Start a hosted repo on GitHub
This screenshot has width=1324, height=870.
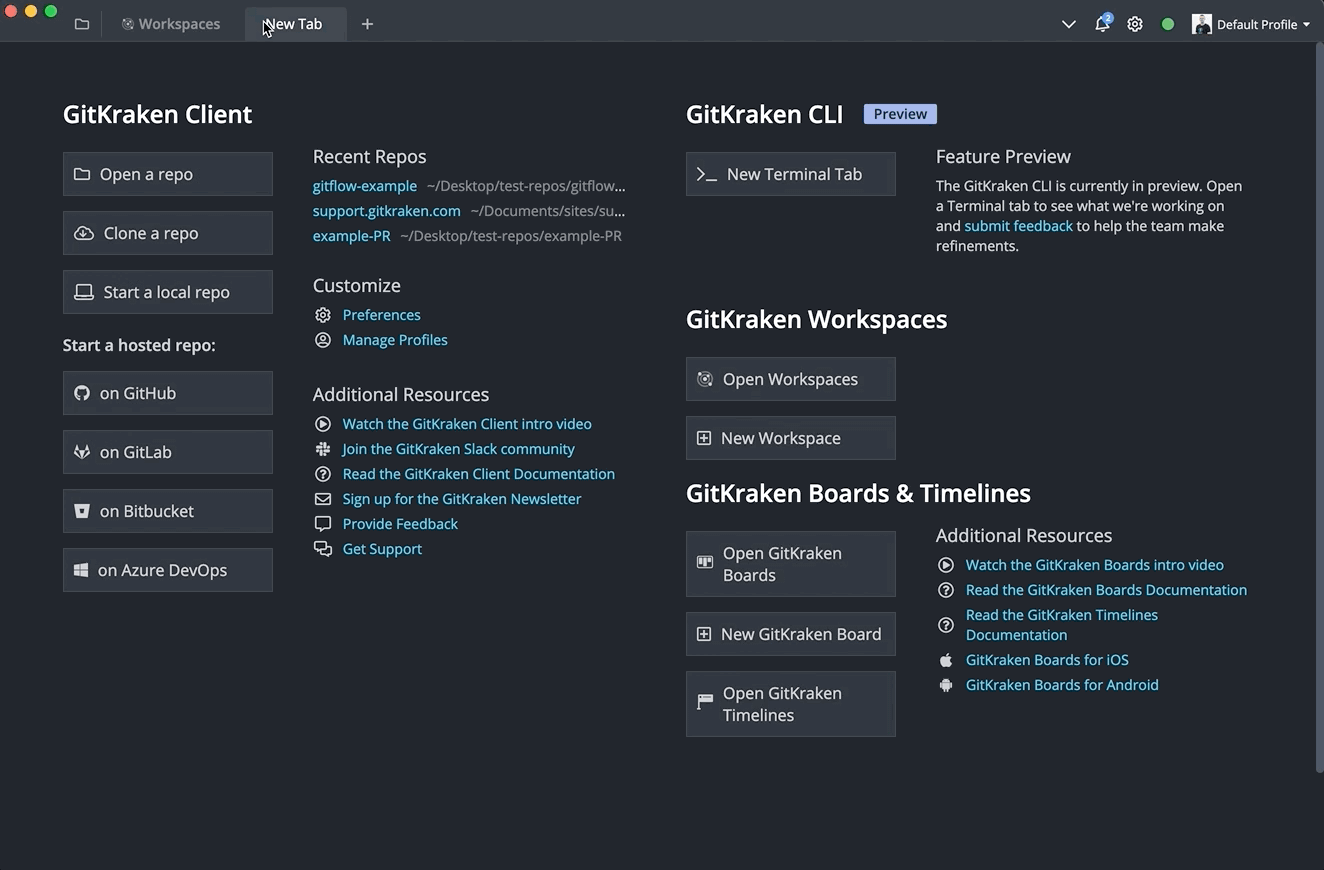click(x=168, y=393)
